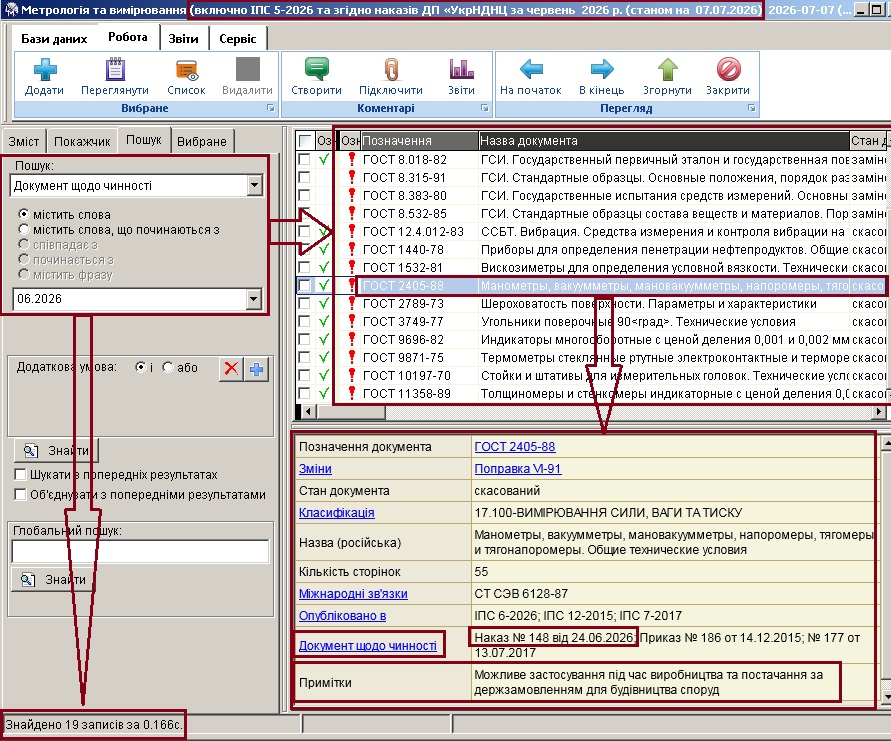The image size is (891, 741).
Task: Remove additional condition with red X
Action: [x=231, y=369]
